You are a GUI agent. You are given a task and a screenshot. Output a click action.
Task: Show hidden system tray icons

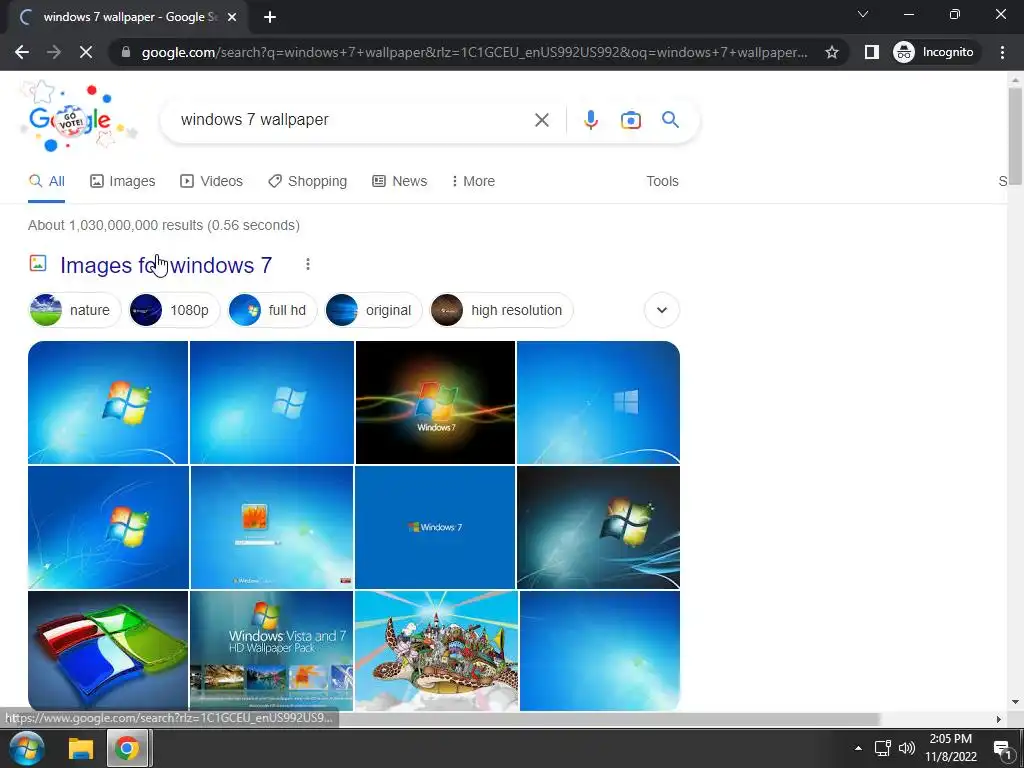(858, 748)
